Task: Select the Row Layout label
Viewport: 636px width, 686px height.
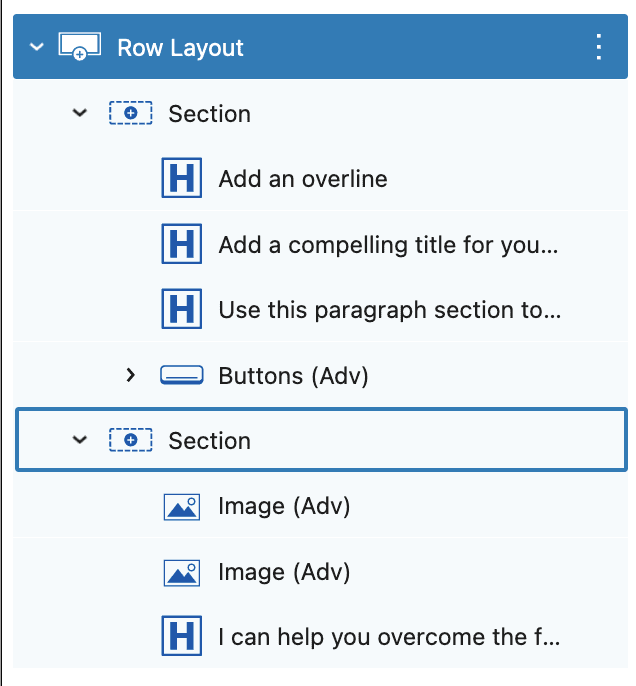Action: (180, 48)
